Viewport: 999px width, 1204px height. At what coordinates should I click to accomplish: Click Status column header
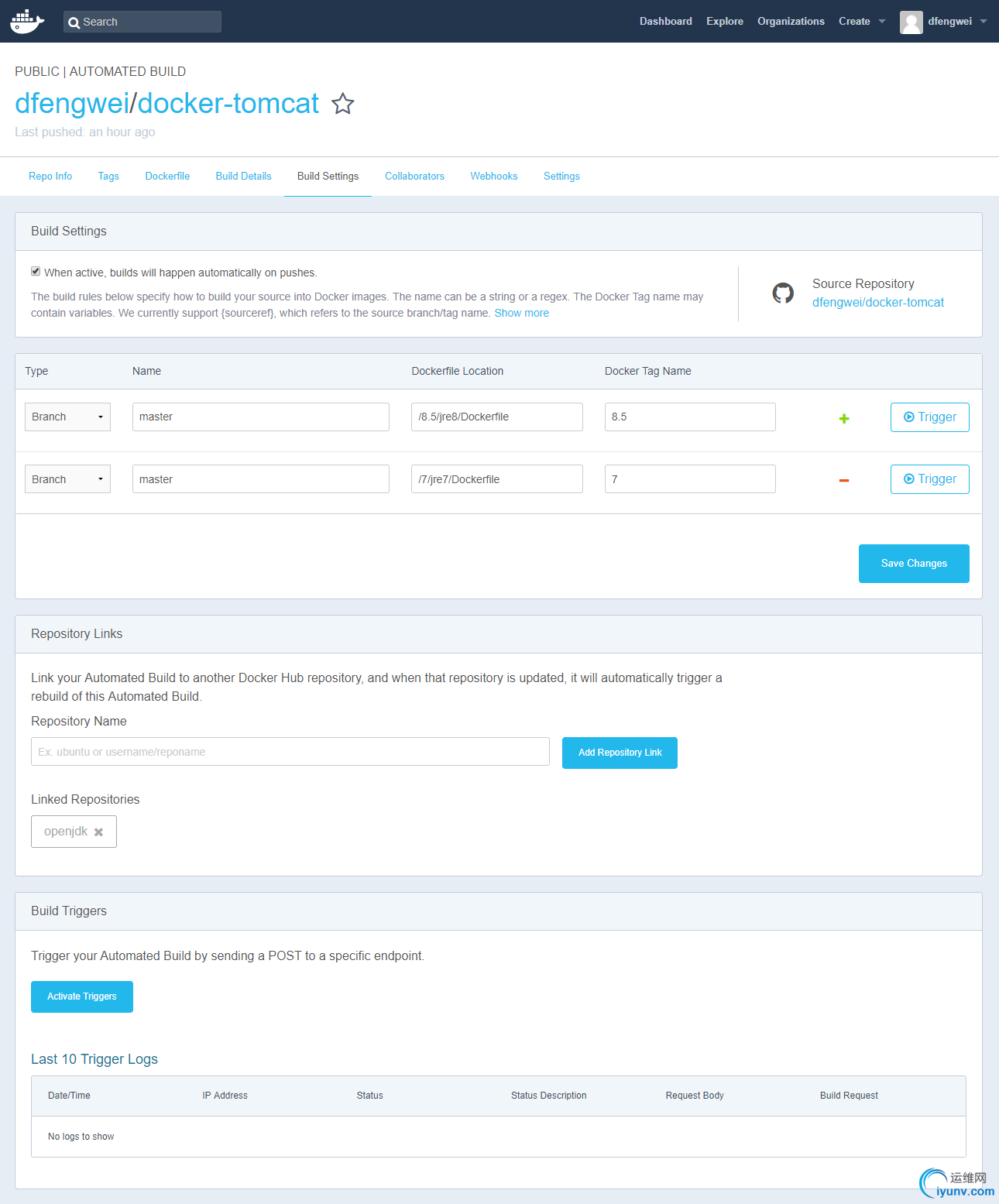[x=370, y=1096]
